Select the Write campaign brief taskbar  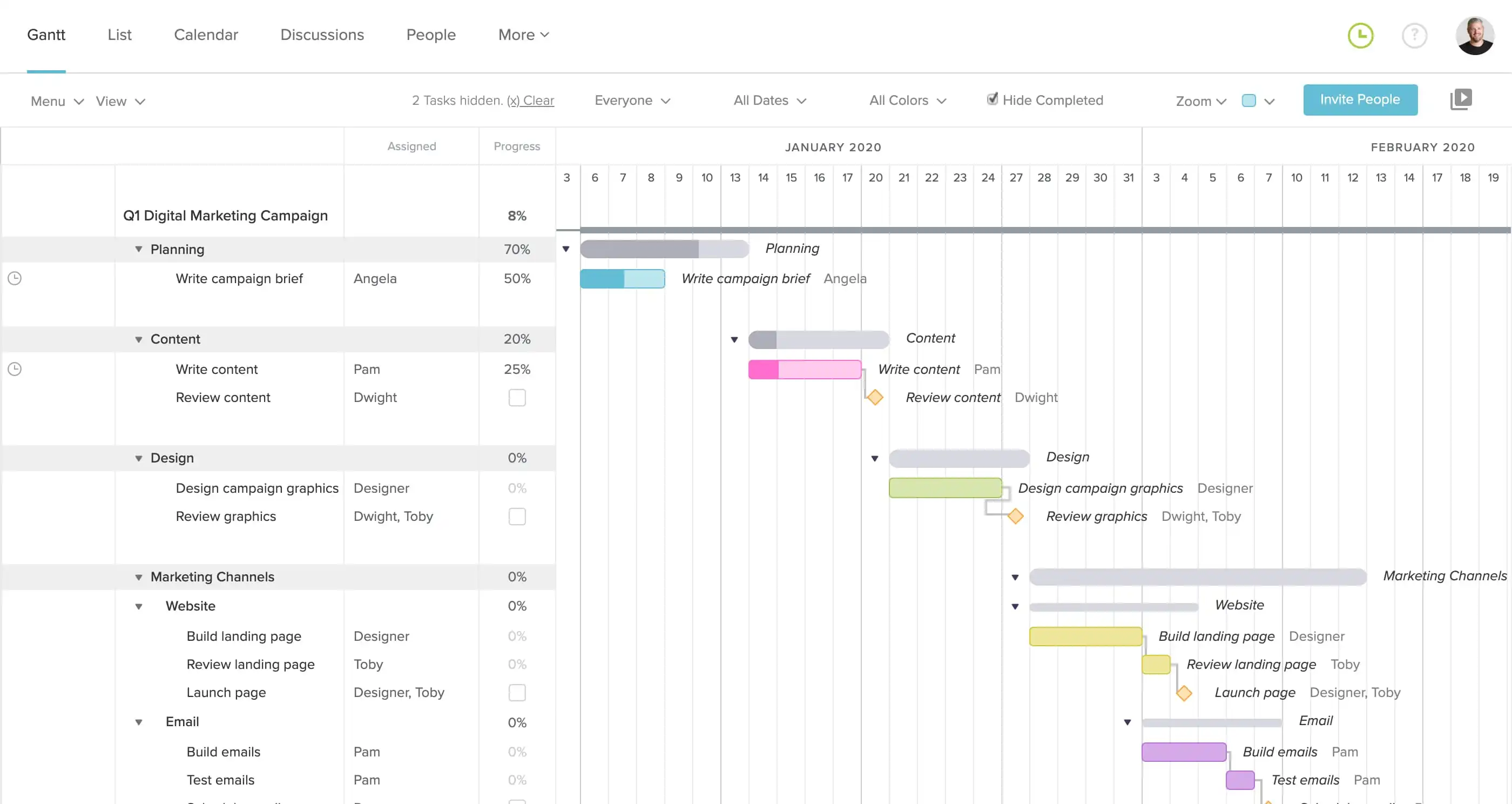coord(622,278)
